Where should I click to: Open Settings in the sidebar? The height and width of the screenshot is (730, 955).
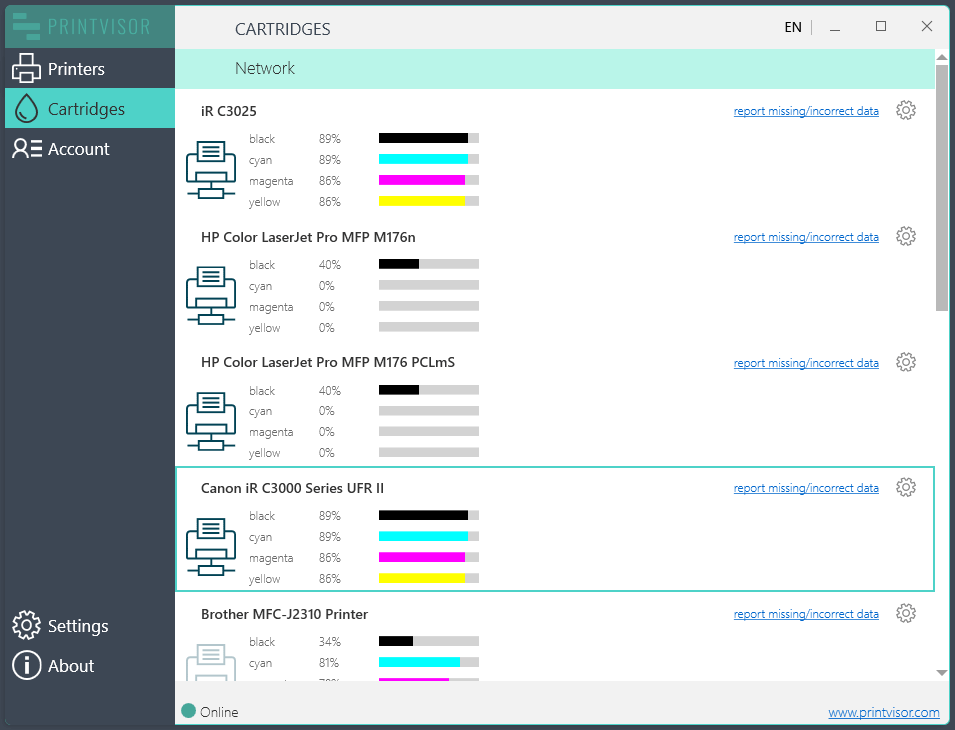click(77, 626)
